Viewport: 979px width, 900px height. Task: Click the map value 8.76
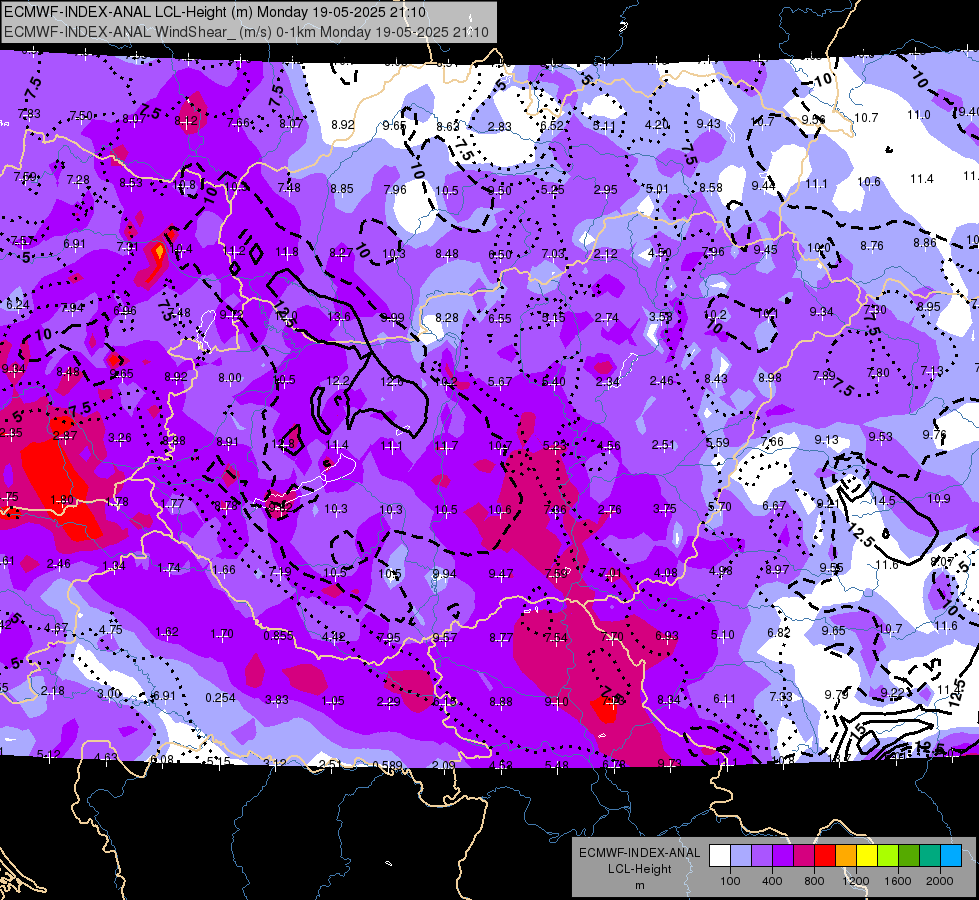pyautogui.click(x=872, y=246)
